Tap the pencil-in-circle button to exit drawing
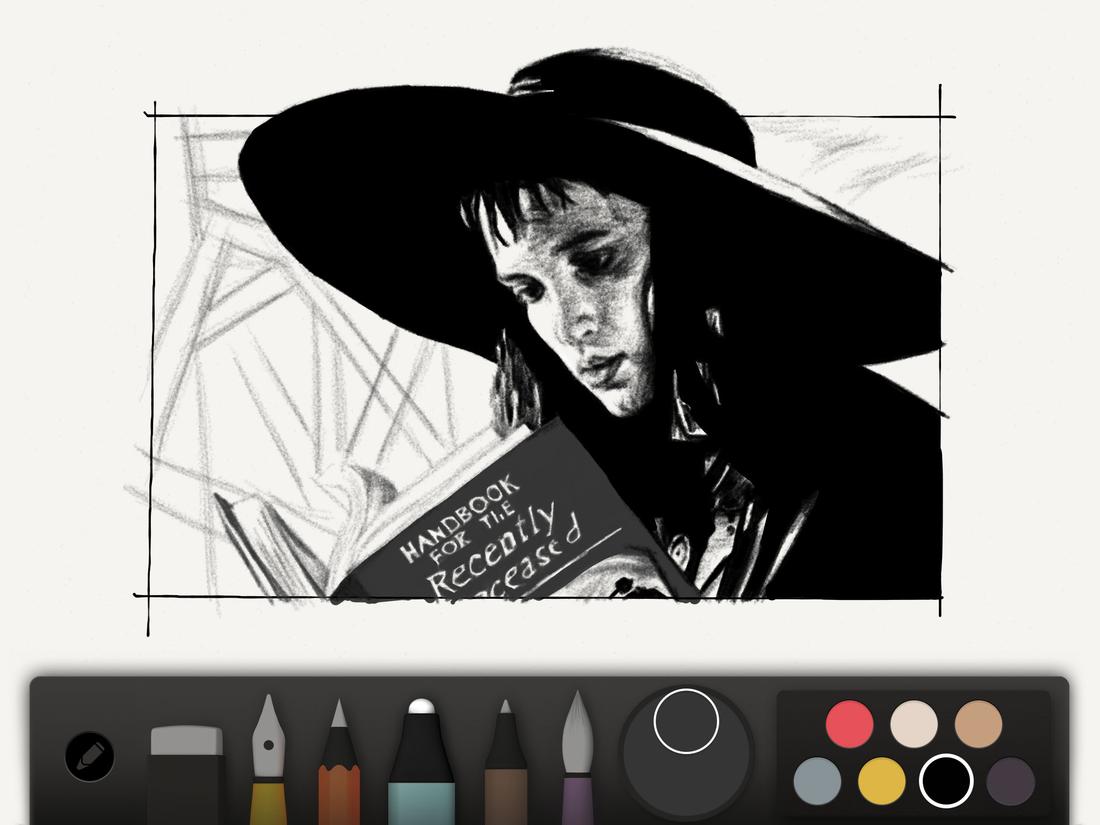Viewport: 1100px width, 825px height. click(x=88, y=757)
